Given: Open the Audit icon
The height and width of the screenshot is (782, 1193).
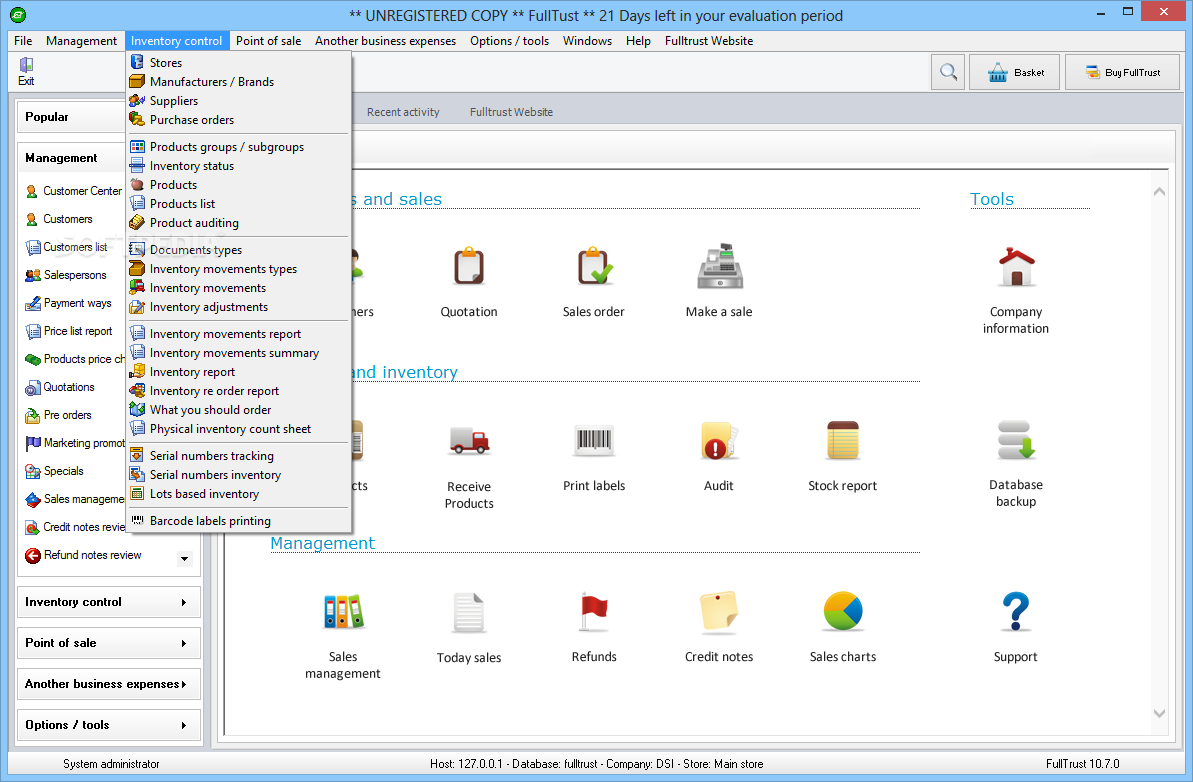Looking at the screenshot, I should 718,441.
